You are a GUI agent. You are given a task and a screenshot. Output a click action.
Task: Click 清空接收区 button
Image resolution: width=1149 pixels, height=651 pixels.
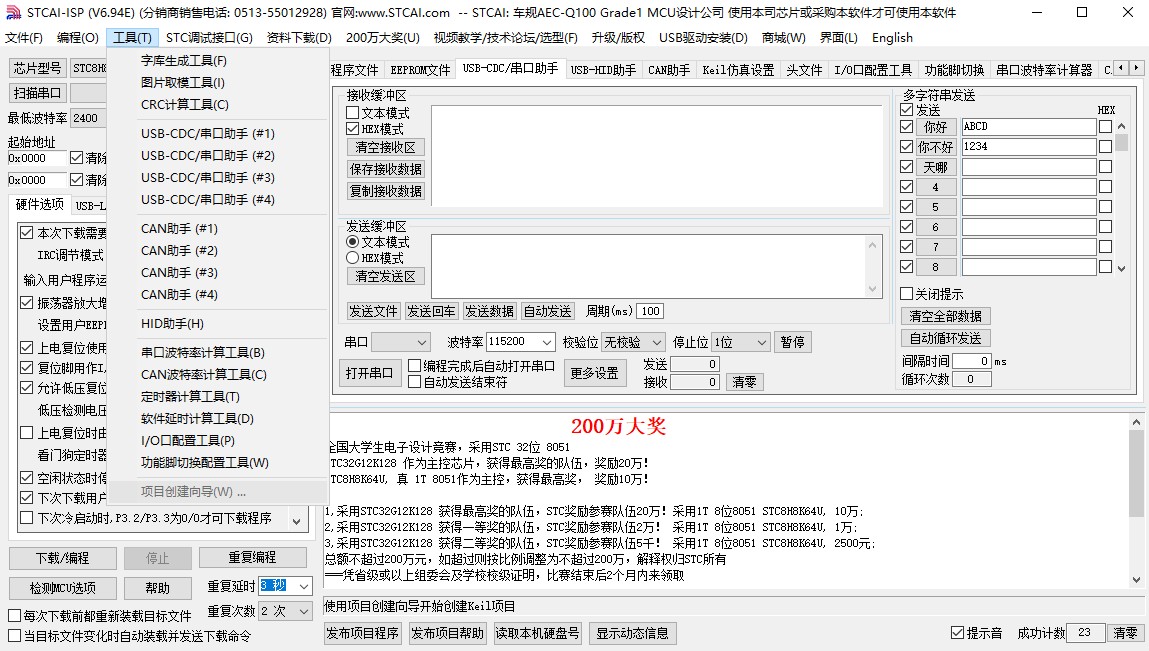[385, 147]
